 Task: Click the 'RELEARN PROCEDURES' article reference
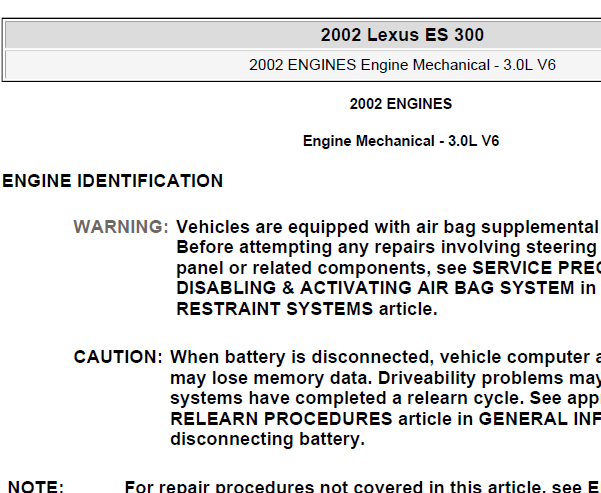point(281,418)
